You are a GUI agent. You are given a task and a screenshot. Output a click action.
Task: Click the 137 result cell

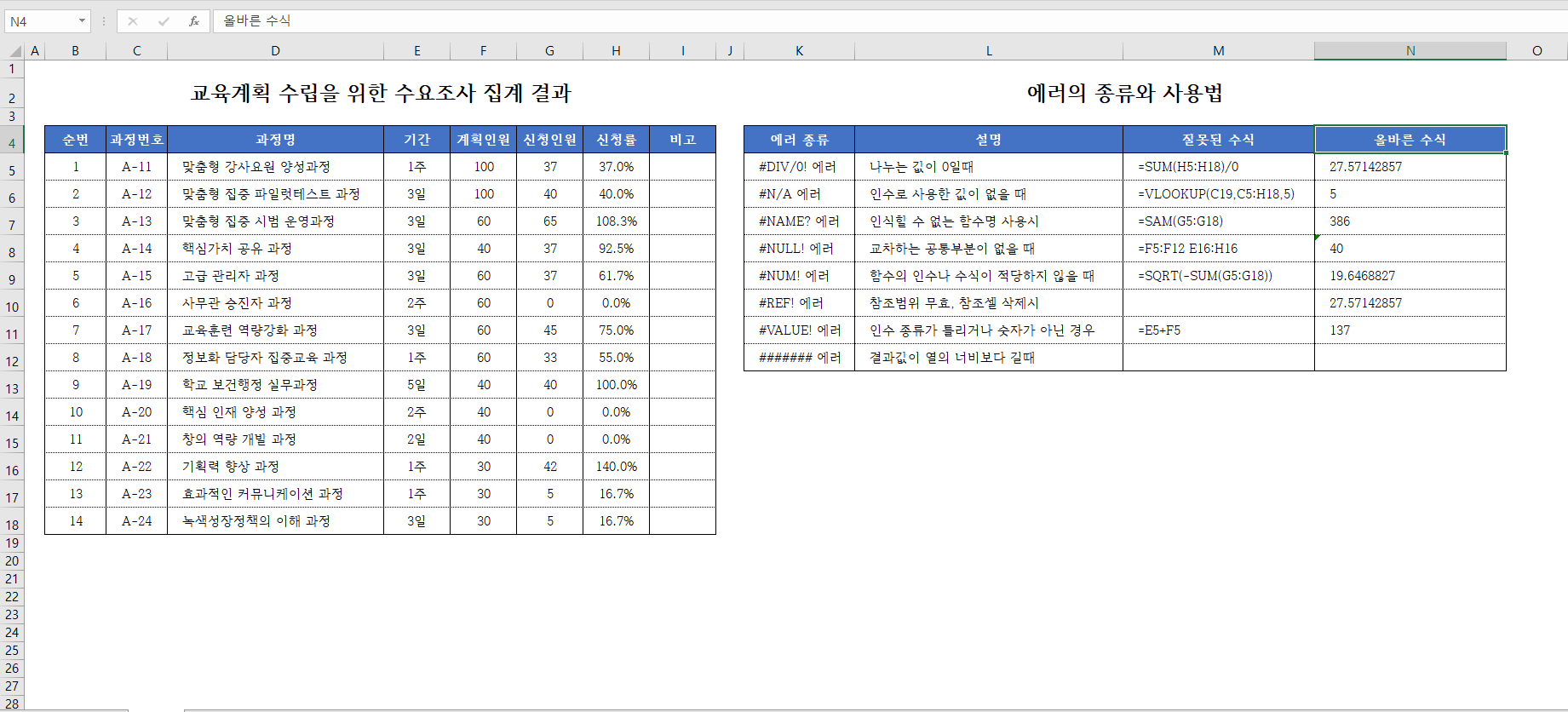point(1410,330)
